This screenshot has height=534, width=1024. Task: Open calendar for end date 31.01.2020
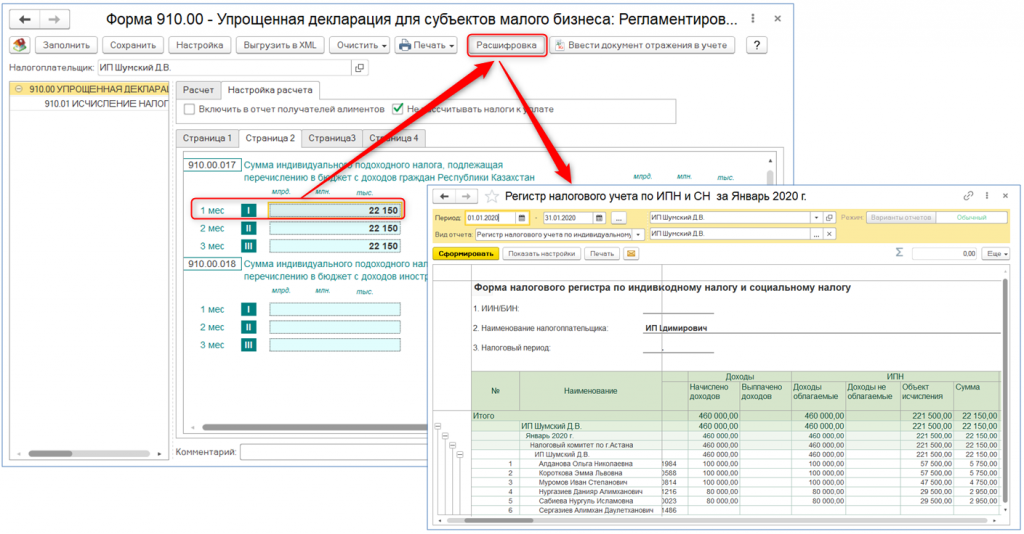(599, 217)
